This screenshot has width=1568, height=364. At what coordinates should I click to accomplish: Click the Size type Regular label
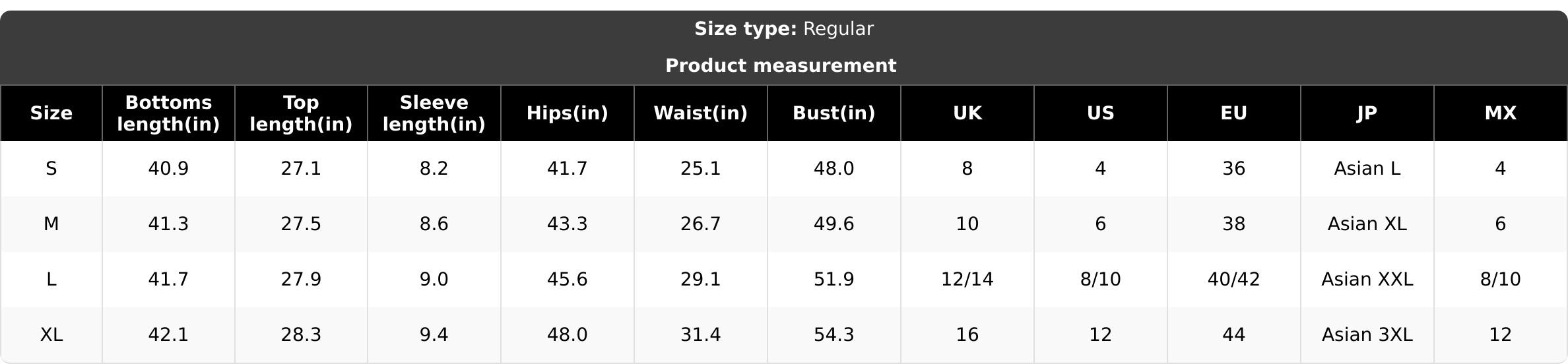tap(784, 29)
